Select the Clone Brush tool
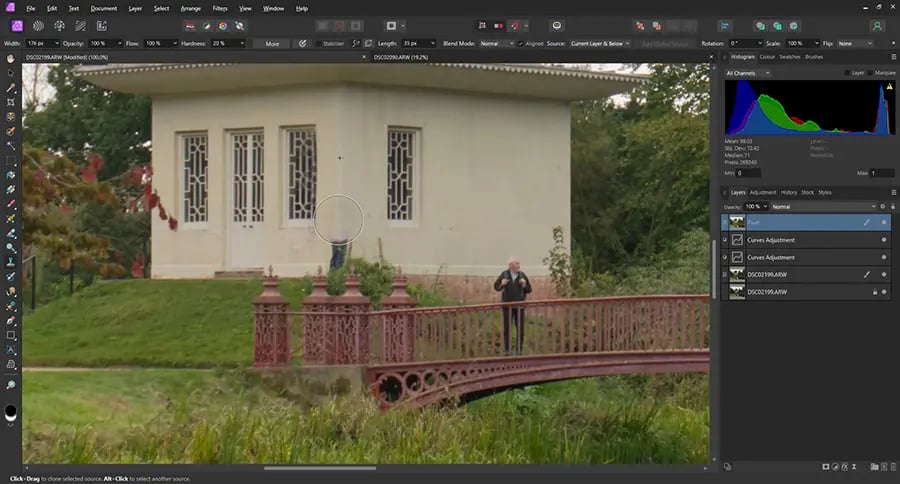The image size is (900, 484). click(x=10, y=262)
